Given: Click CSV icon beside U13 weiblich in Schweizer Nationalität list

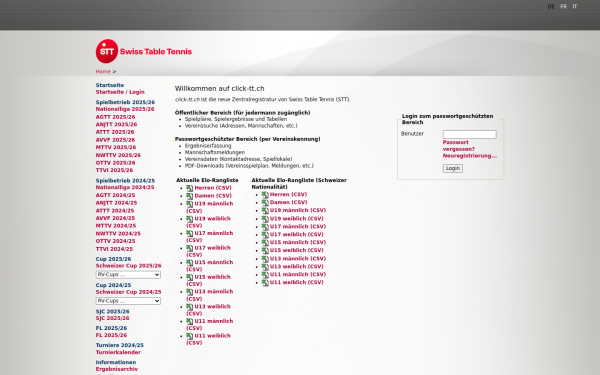Looking at the screenshot, I should point(265,267).
